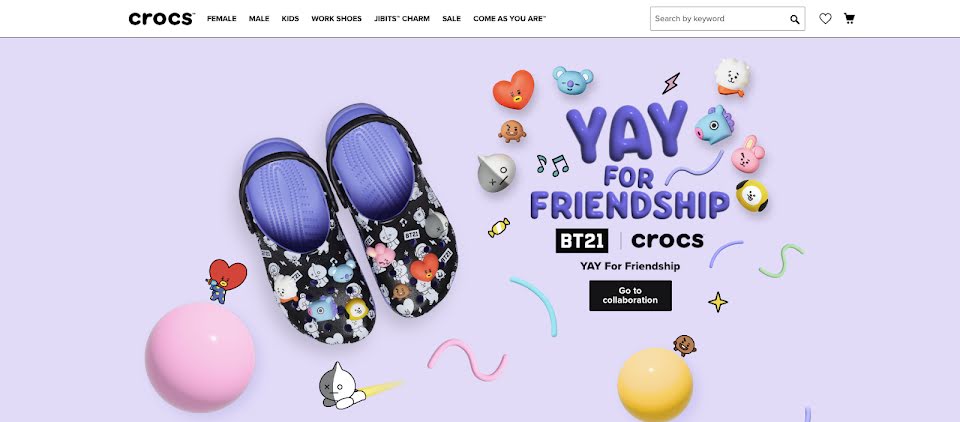
Task: Open the MALE menu
Action: [259, 19]
